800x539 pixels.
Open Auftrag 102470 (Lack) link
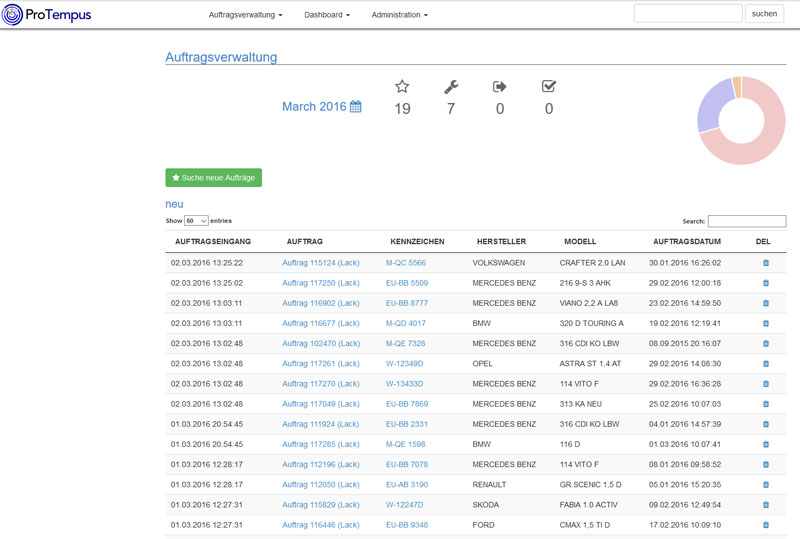click(321, 344)
